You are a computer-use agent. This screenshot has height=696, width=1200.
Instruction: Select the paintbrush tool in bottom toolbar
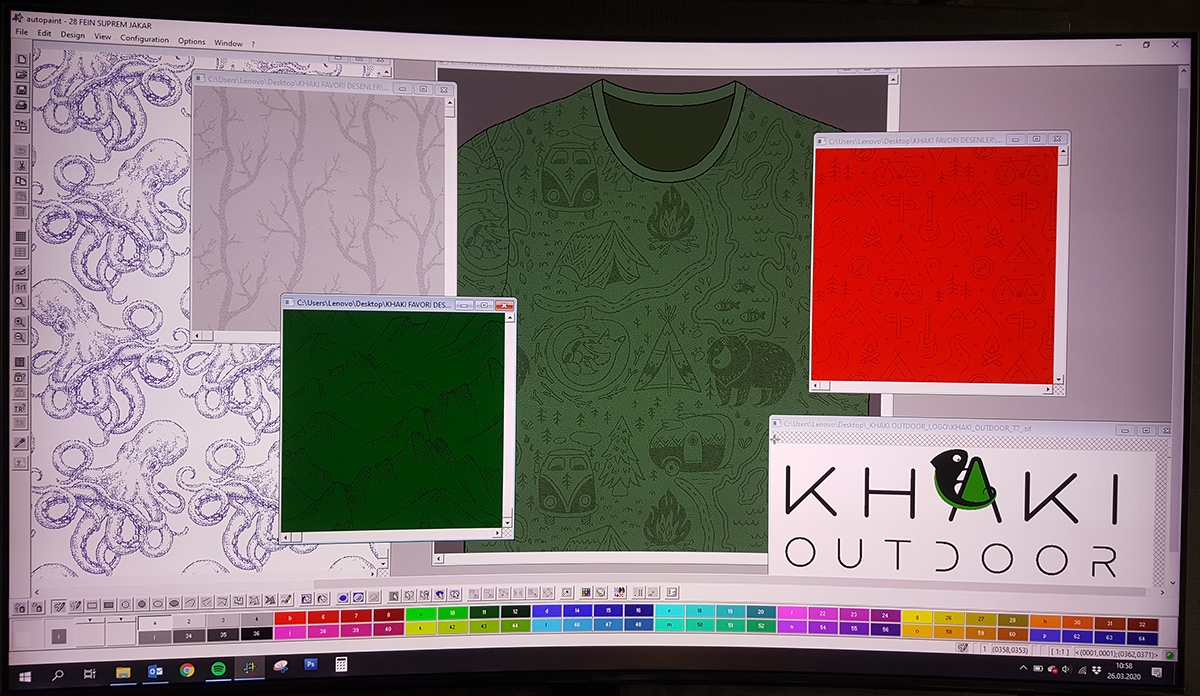(x=286, y=600)
